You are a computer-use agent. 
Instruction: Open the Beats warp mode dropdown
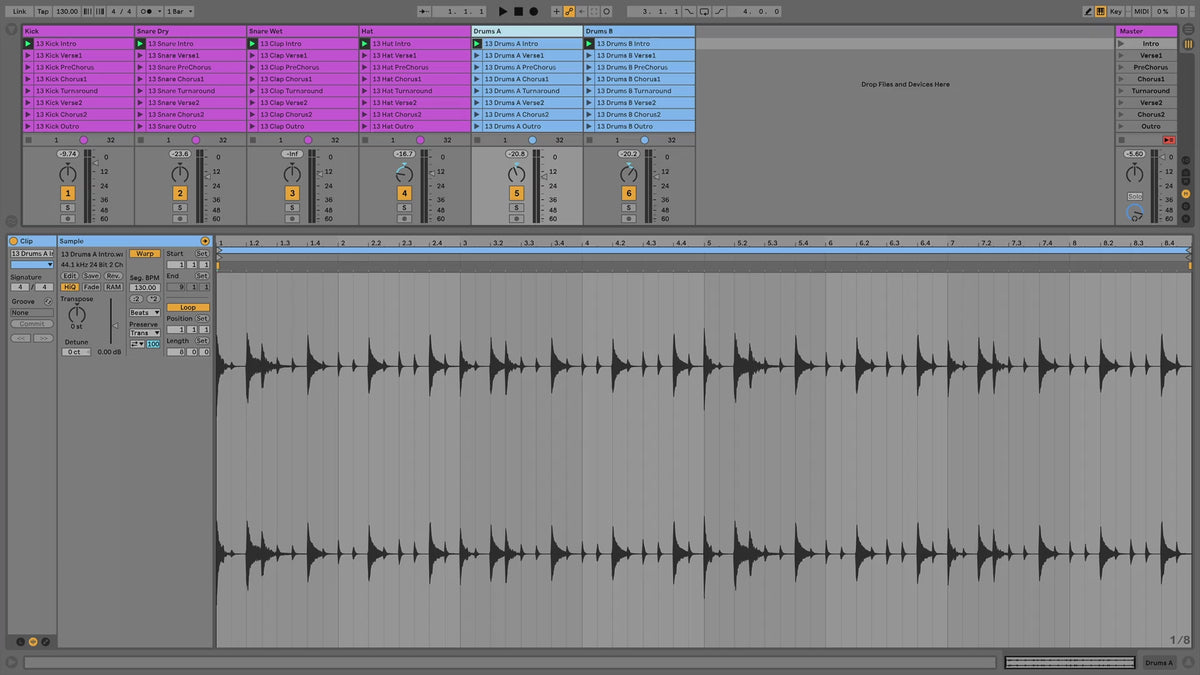click(x=144, y=313)
